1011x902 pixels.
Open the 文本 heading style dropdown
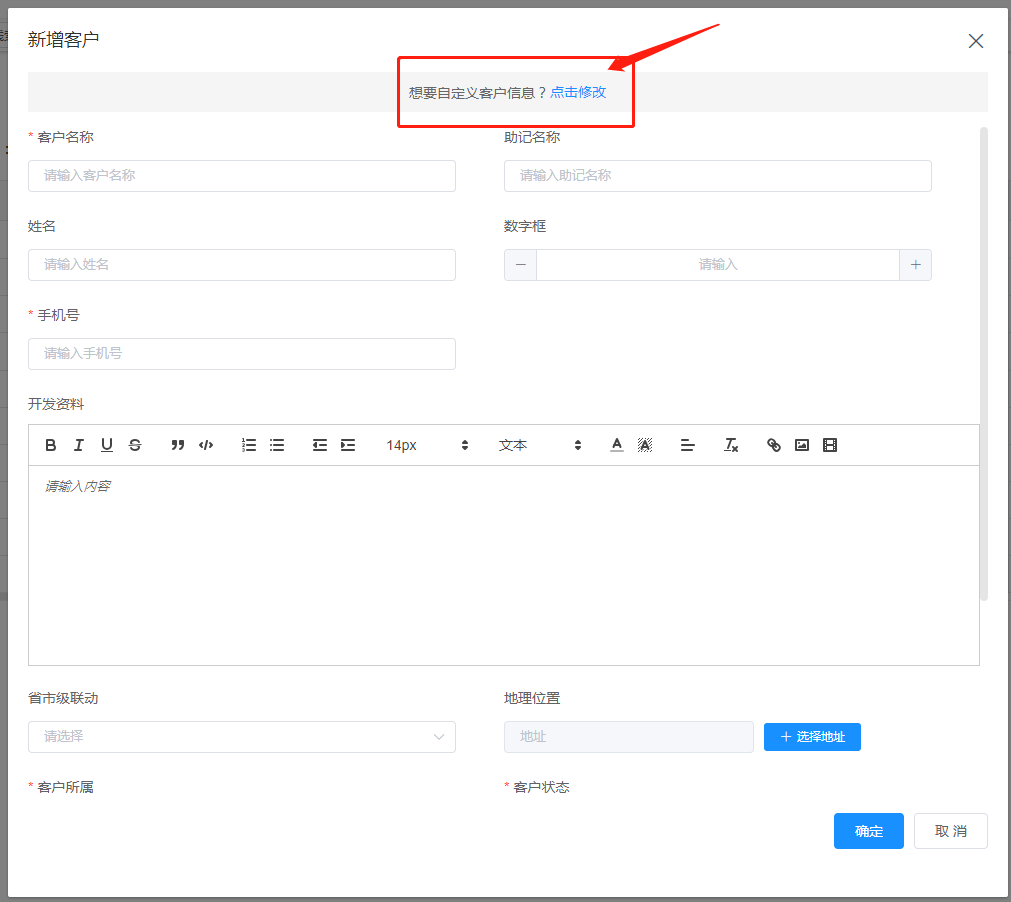pyautogui.click(x=540, y=445)
